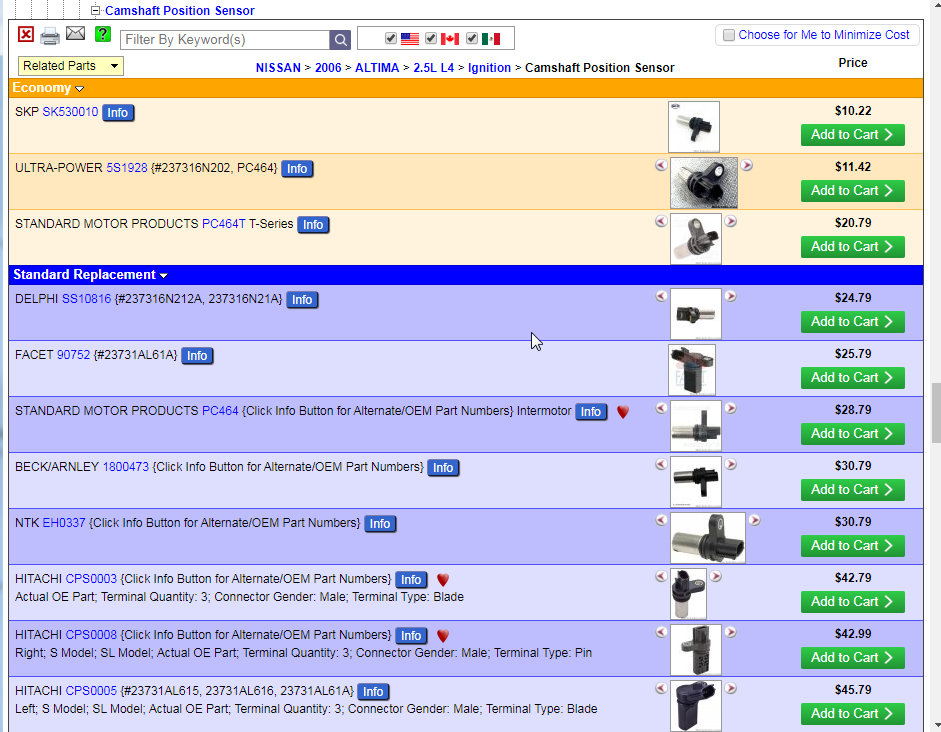
Task: Go to NISSAN in breadcrumb
Action: [278, 68]
